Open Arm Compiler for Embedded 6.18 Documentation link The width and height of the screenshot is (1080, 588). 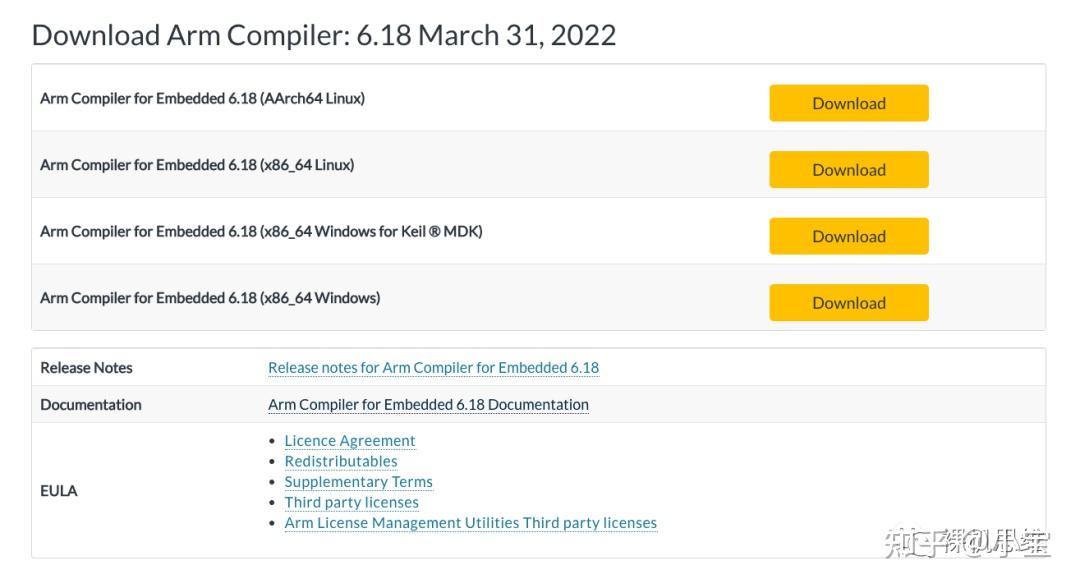[428, 405]
